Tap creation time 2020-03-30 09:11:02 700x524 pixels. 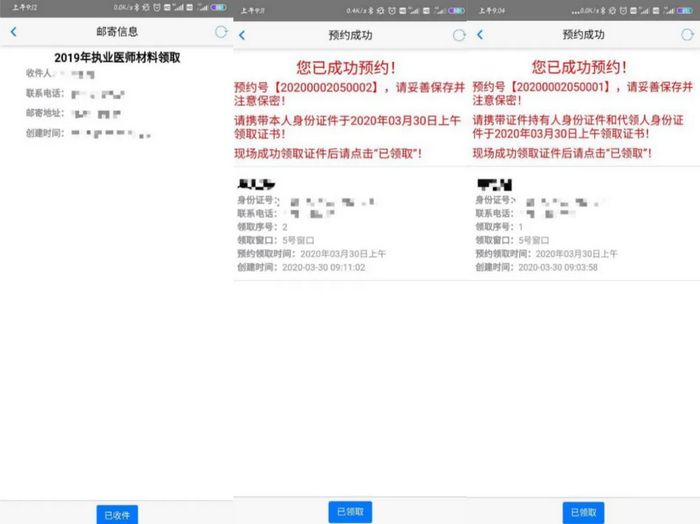[323, 268]
